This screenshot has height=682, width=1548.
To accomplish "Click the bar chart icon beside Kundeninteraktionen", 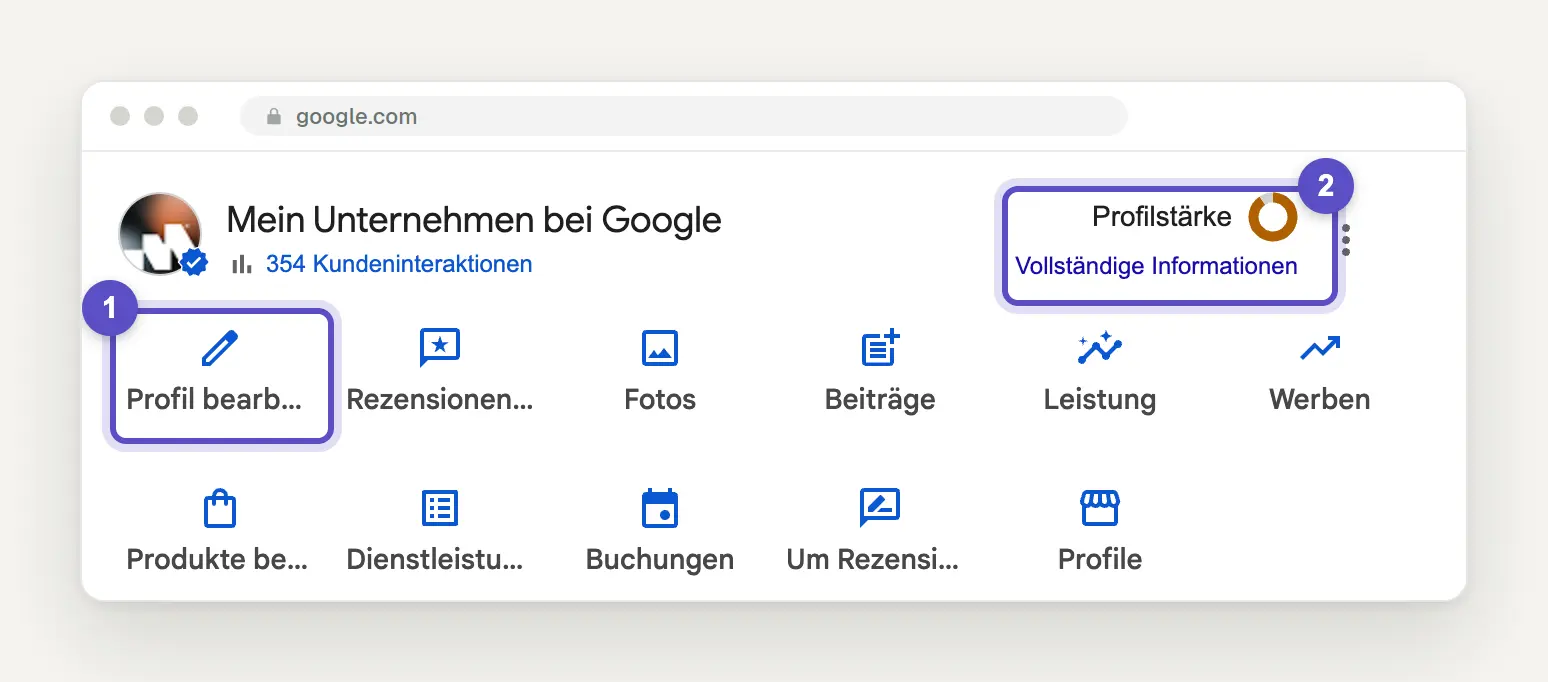I will [241, 264].
